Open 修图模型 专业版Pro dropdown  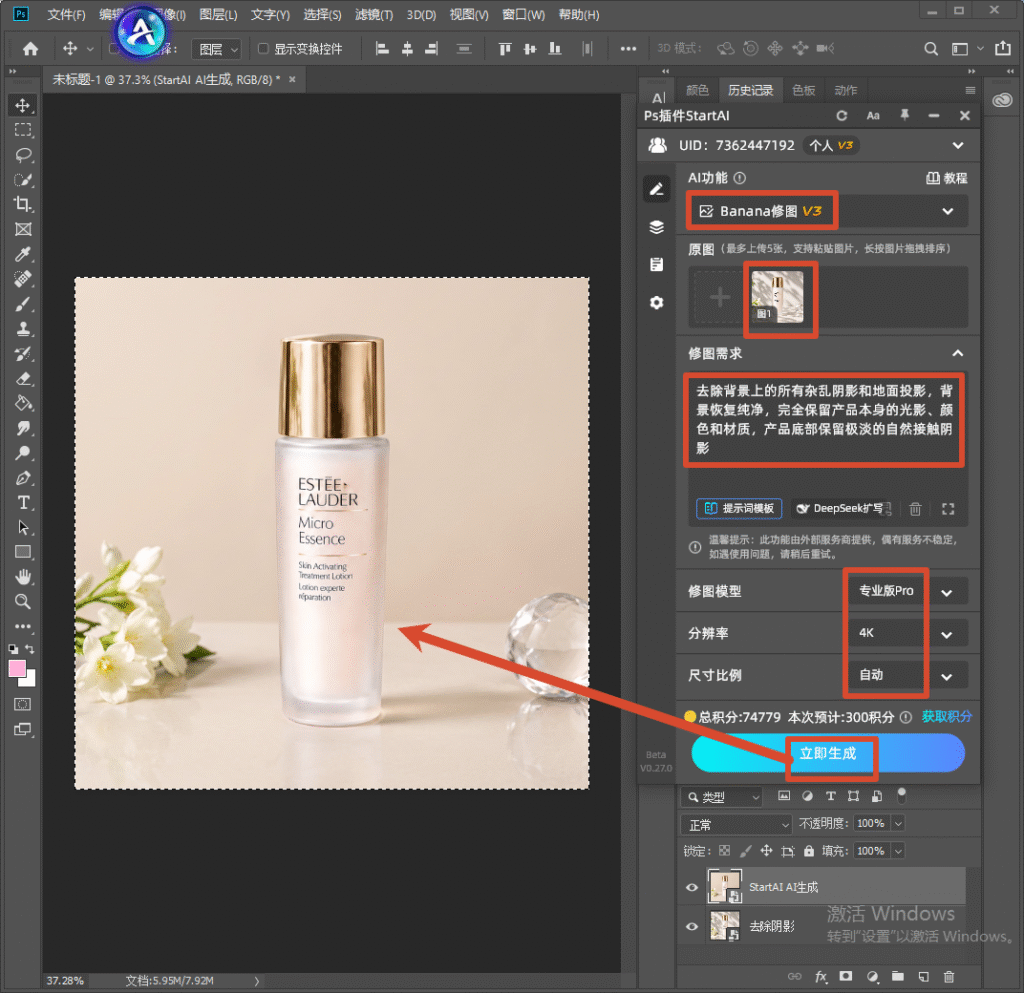[908, 591]
